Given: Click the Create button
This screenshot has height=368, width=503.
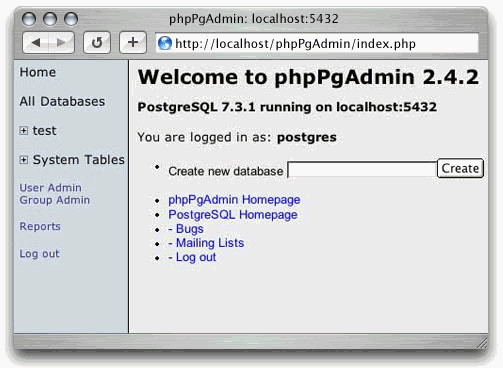Looking at the screenshot, I should pyautogui.click(x=460, y=168).
